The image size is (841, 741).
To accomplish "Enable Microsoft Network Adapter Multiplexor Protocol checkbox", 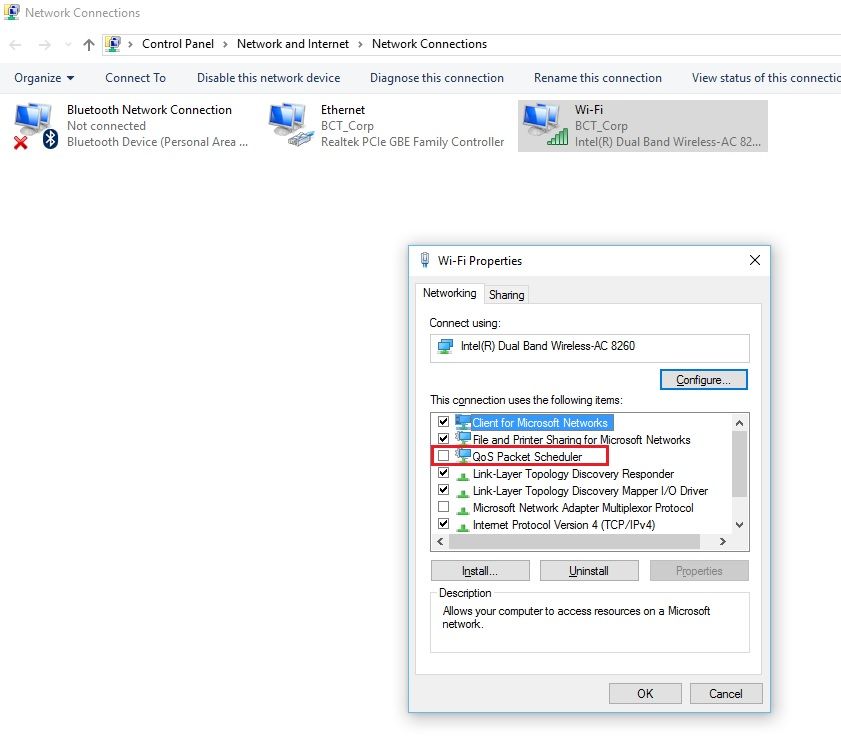I will coord(444,507).
